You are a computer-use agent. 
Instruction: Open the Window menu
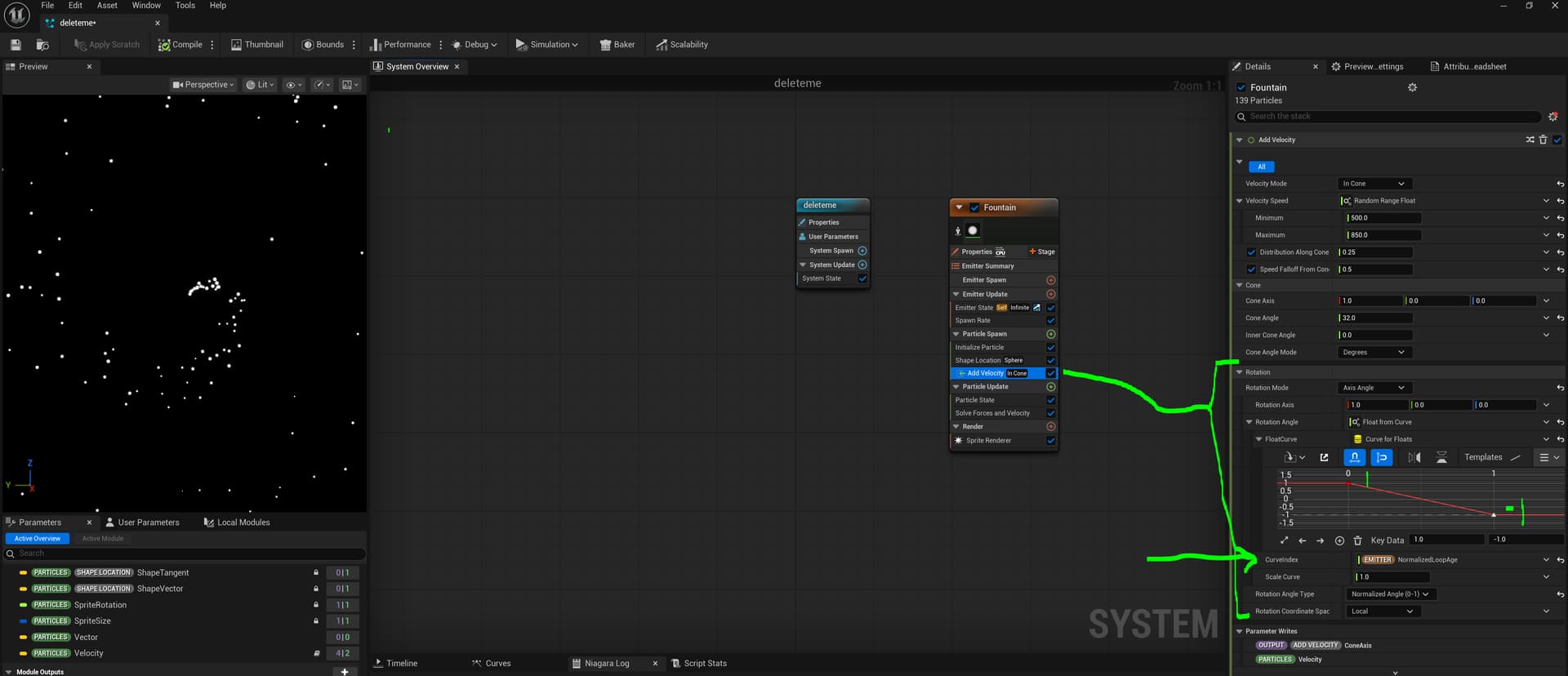(146, 6)
